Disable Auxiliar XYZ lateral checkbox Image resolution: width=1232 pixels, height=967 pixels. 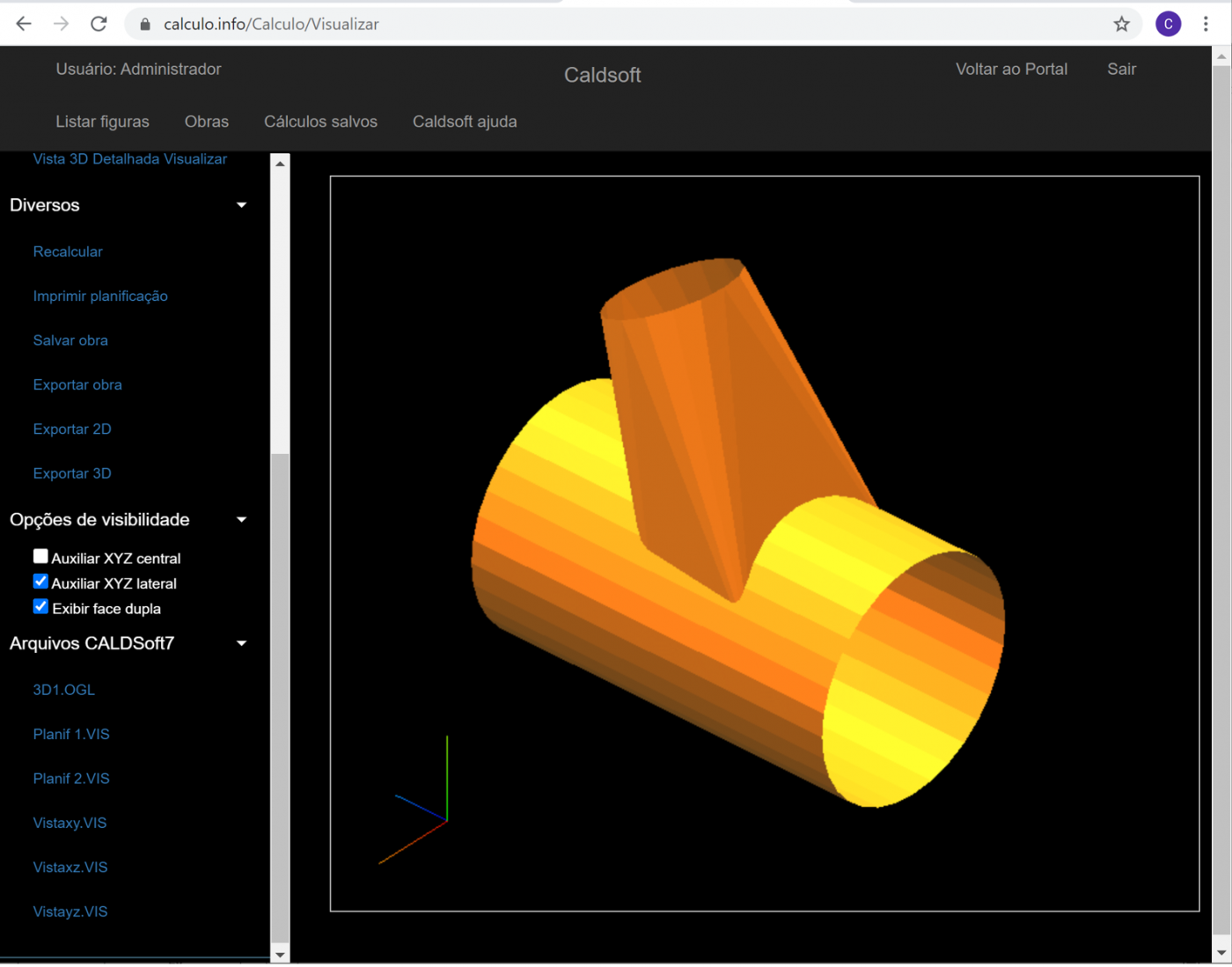40,582
